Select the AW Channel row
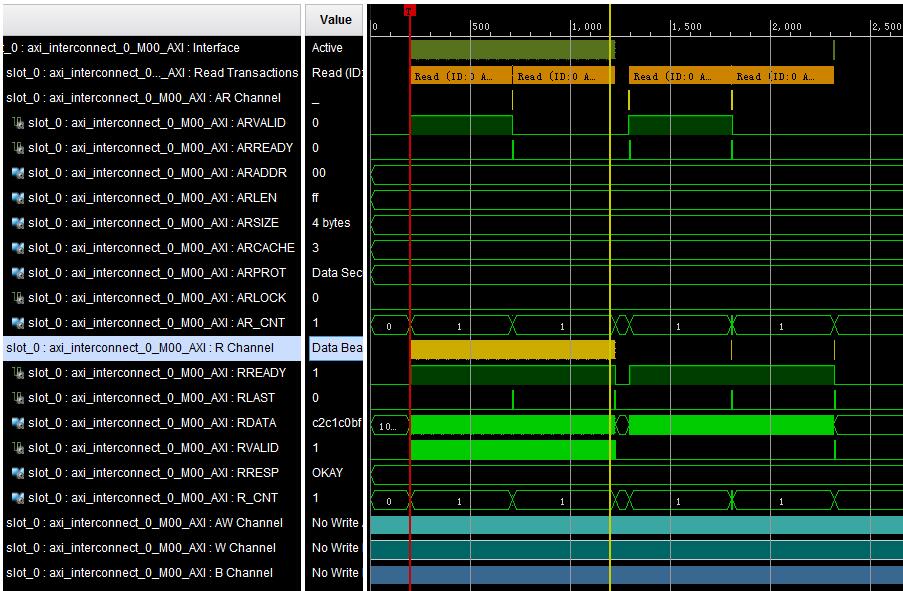The height and width of the screenshot is (591, 903). [x=150, y=522]
